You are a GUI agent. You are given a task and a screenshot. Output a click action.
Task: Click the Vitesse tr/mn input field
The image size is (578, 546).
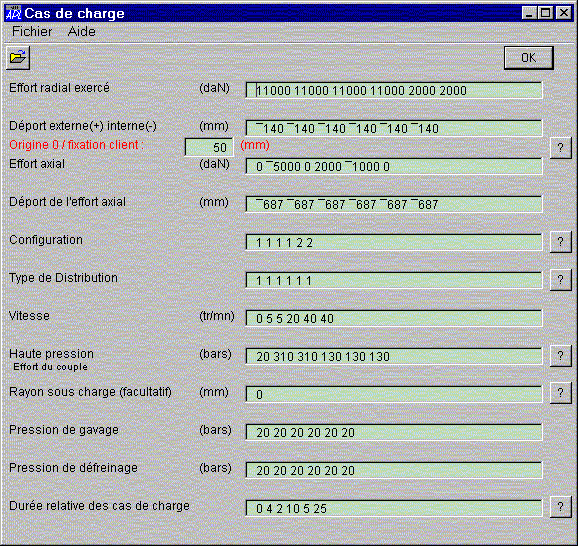pos(394,318)
